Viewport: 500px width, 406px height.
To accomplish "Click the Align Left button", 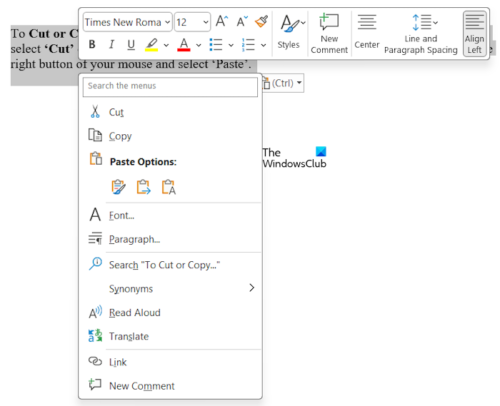I will [474, 33].
